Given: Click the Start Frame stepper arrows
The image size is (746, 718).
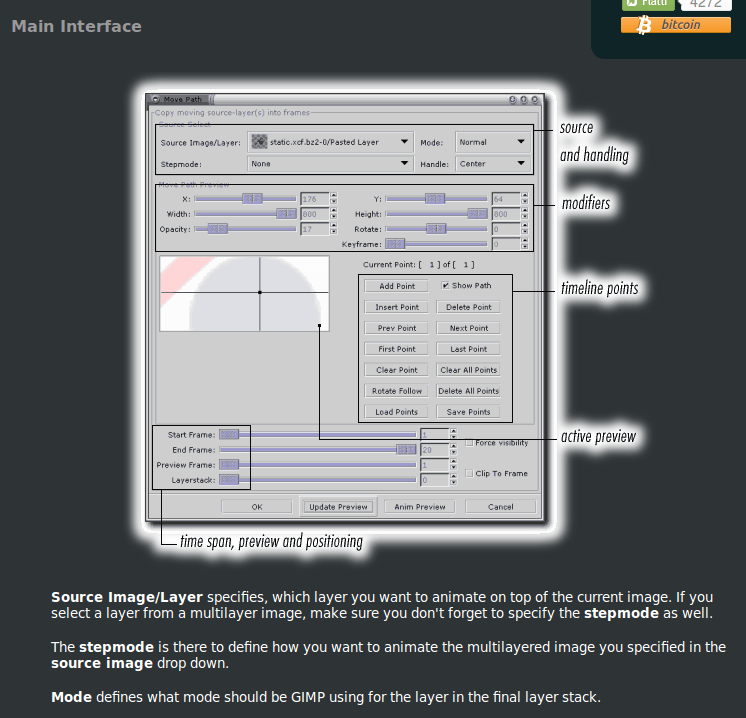Looking at the screenshot, I should pyautogui.click(x=453, y=434).
